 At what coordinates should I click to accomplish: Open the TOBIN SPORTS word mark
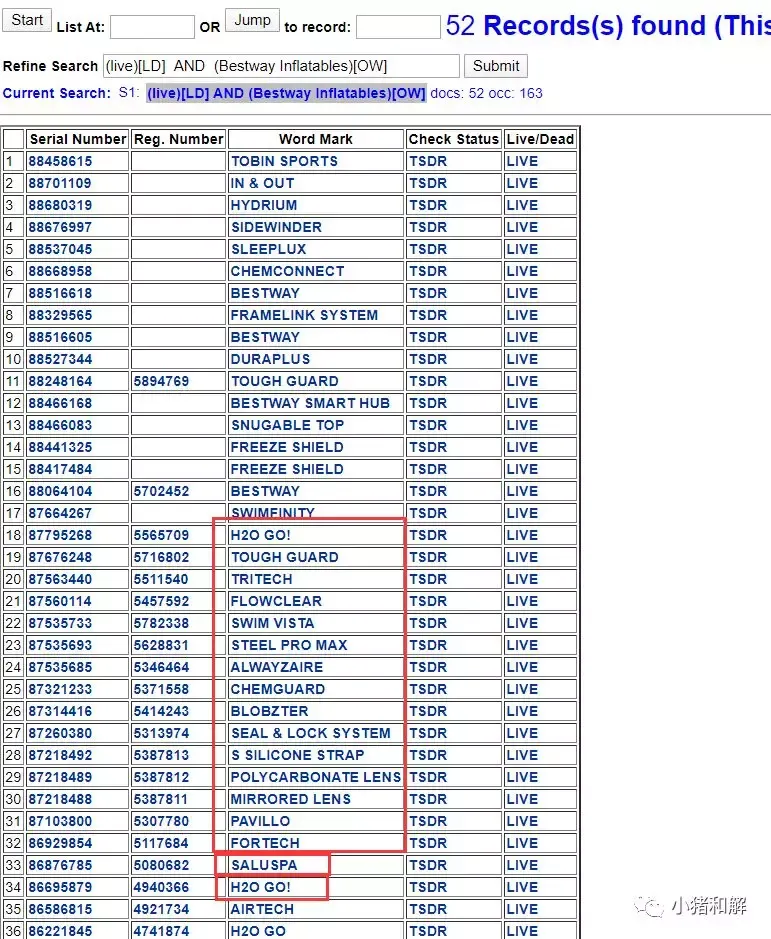click(284, 161)
